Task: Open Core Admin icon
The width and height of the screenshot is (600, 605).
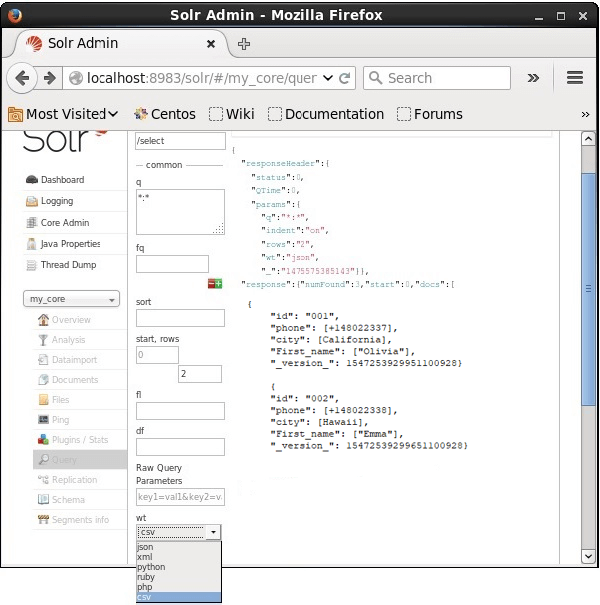Action: point(32,223)
